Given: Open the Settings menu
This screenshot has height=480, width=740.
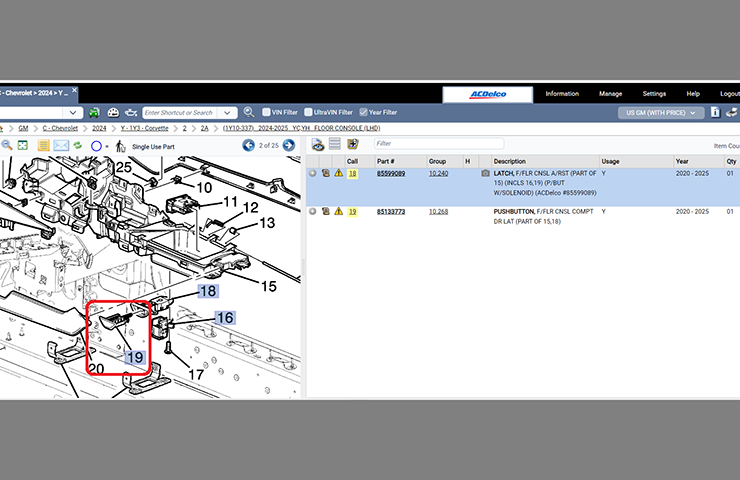Looking at the screenshot, I should tap(654, 94).
